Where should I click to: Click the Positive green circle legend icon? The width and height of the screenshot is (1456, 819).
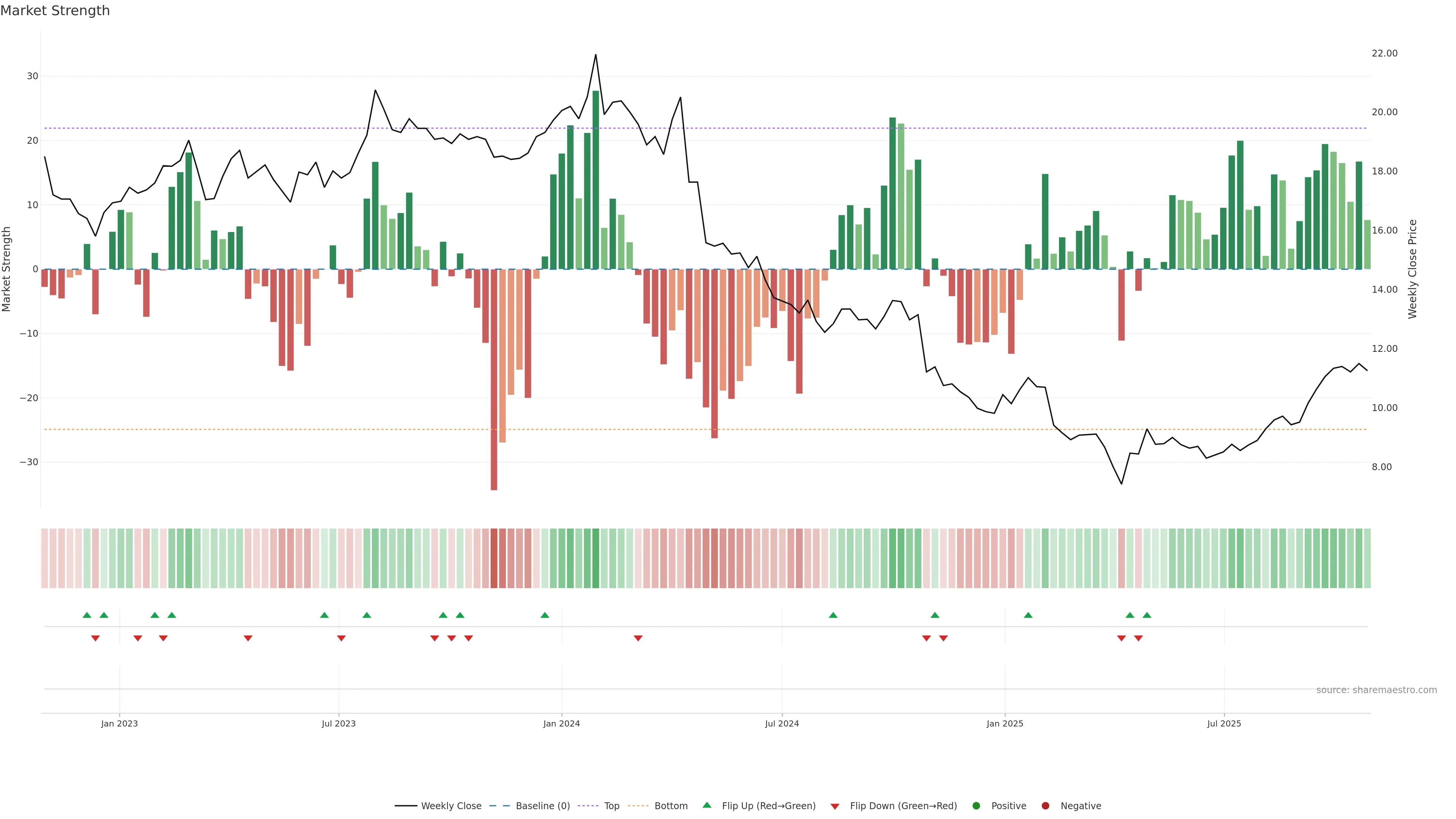click(x=976, y=805)
